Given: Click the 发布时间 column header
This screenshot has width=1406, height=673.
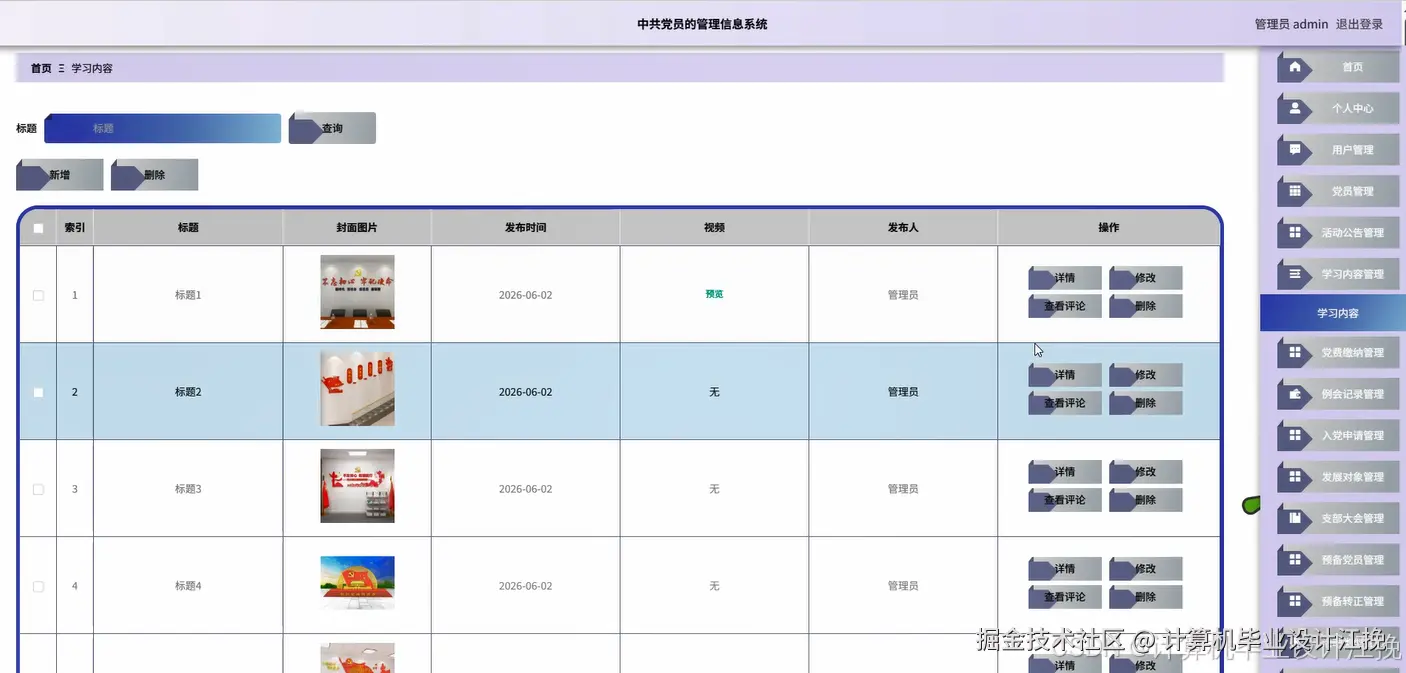Looking at the screenshot, I should [525, 228].
